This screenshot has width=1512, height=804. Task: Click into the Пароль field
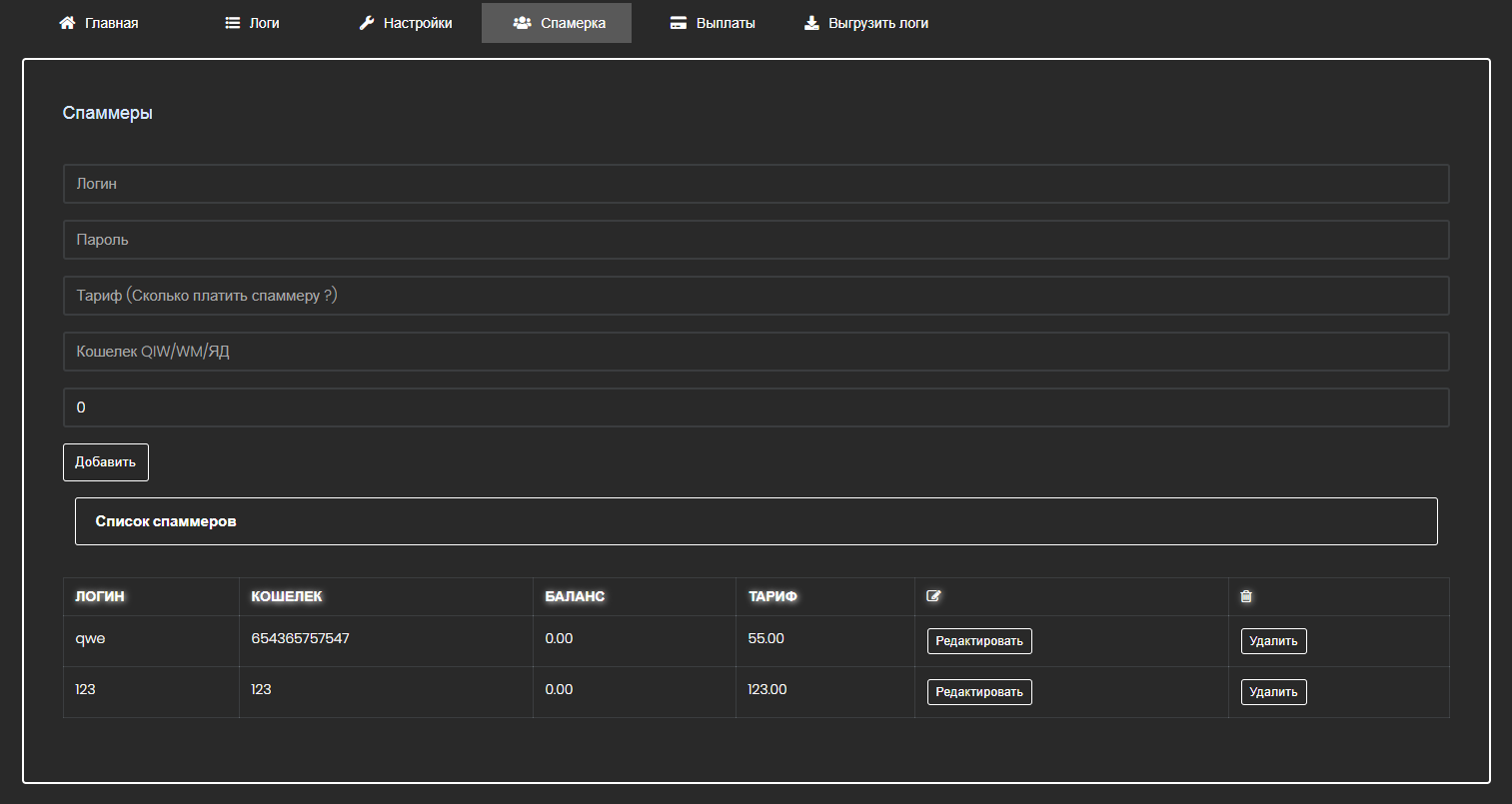click(x=756, y=240)
